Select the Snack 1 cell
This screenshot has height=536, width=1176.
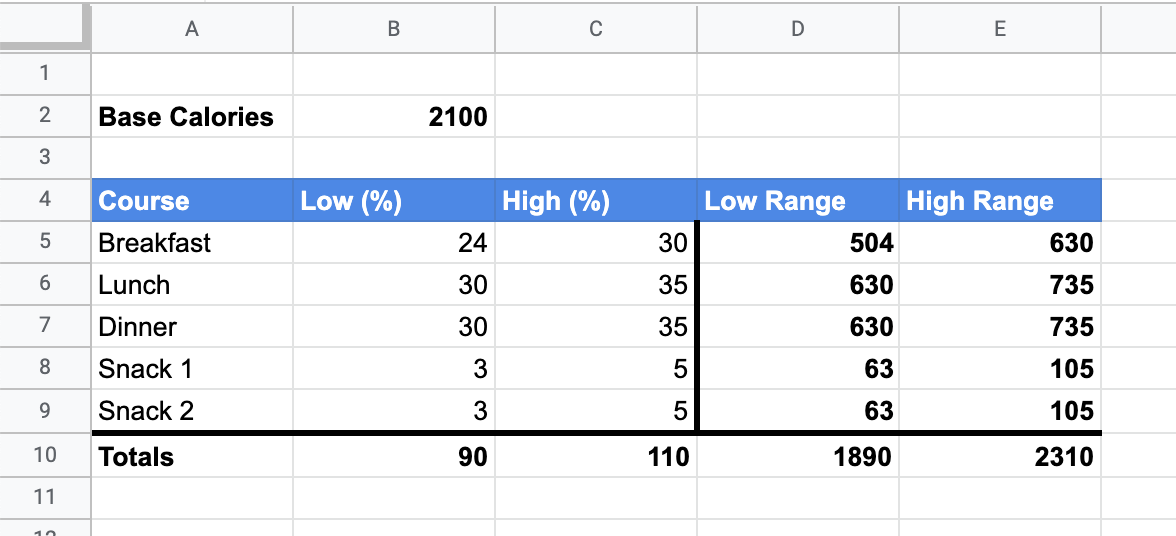click(x=191, y=369)
